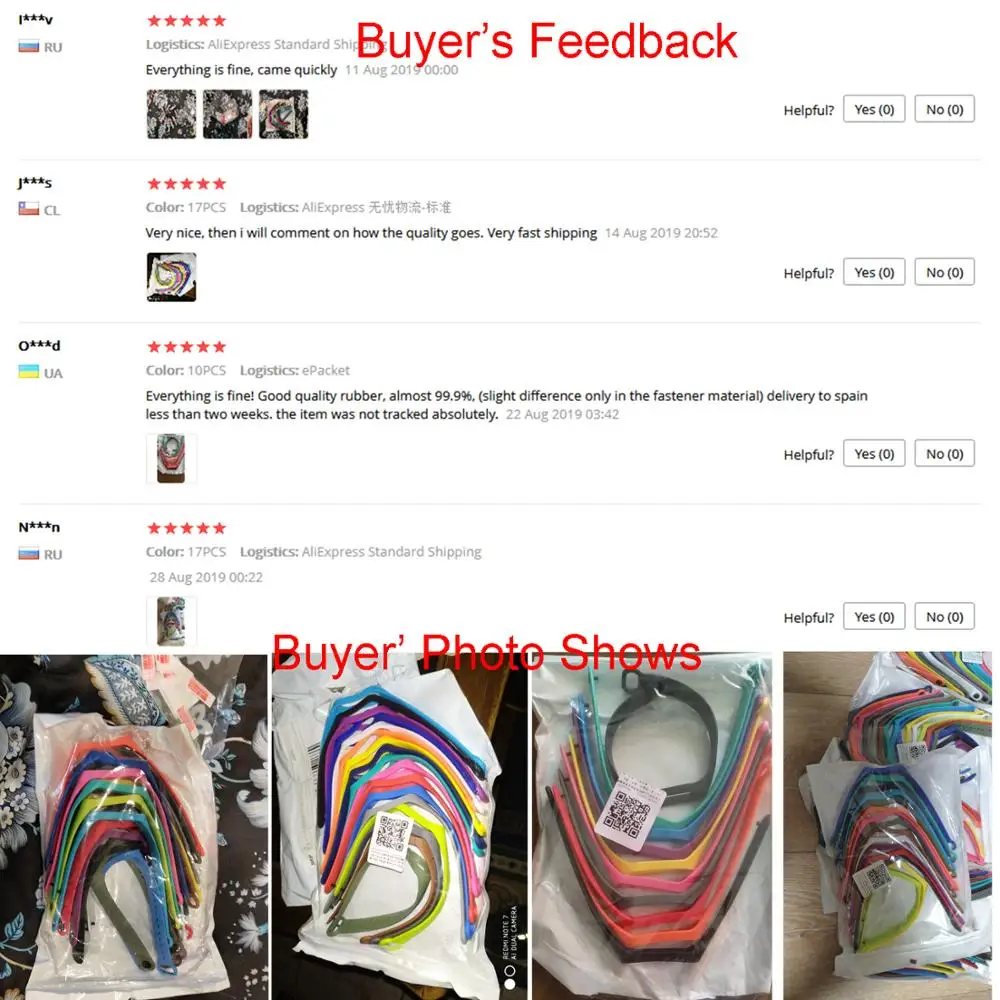View O***d's review photo thumbnail

(x=172, y=459)
